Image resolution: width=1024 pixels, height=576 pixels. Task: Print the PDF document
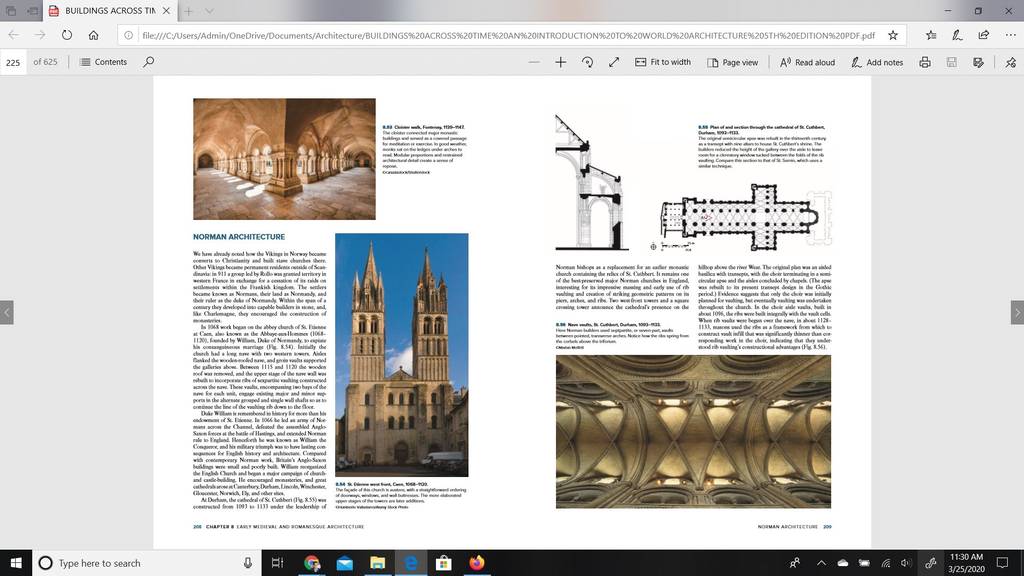pos(925,62)
